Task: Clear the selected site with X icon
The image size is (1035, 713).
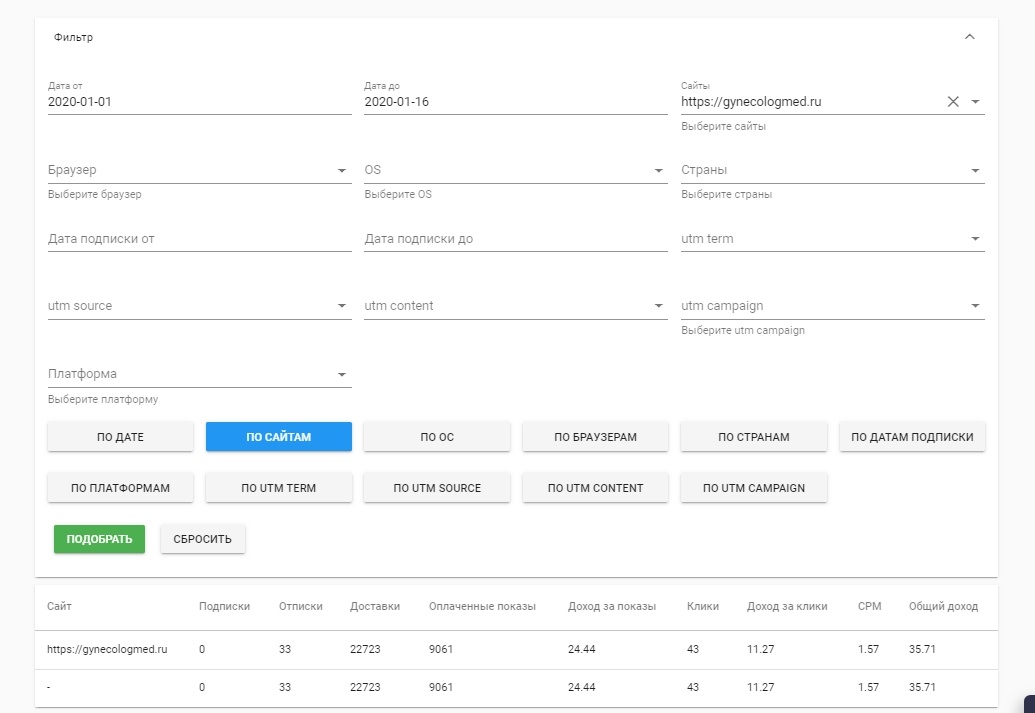Action: point(952,102)
